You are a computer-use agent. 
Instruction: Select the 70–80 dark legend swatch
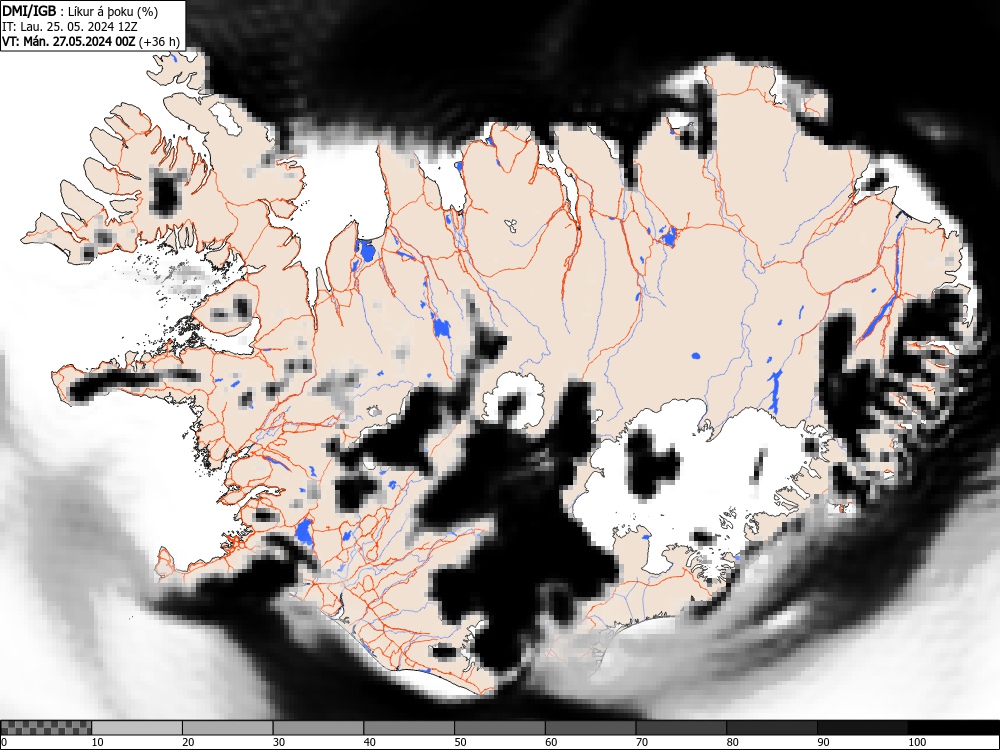(681, 728)
